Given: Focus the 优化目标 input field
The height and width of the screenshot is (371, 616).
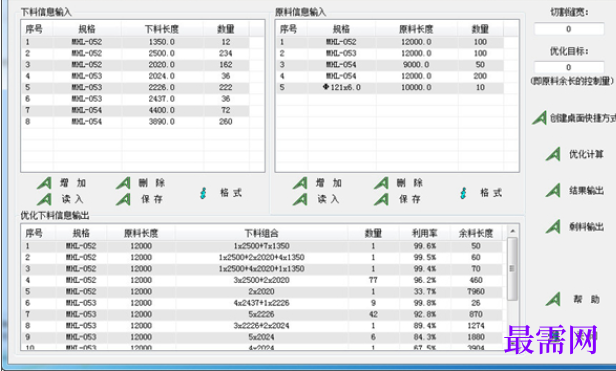Looking at the screenshot, I should (x=568, y=67).
